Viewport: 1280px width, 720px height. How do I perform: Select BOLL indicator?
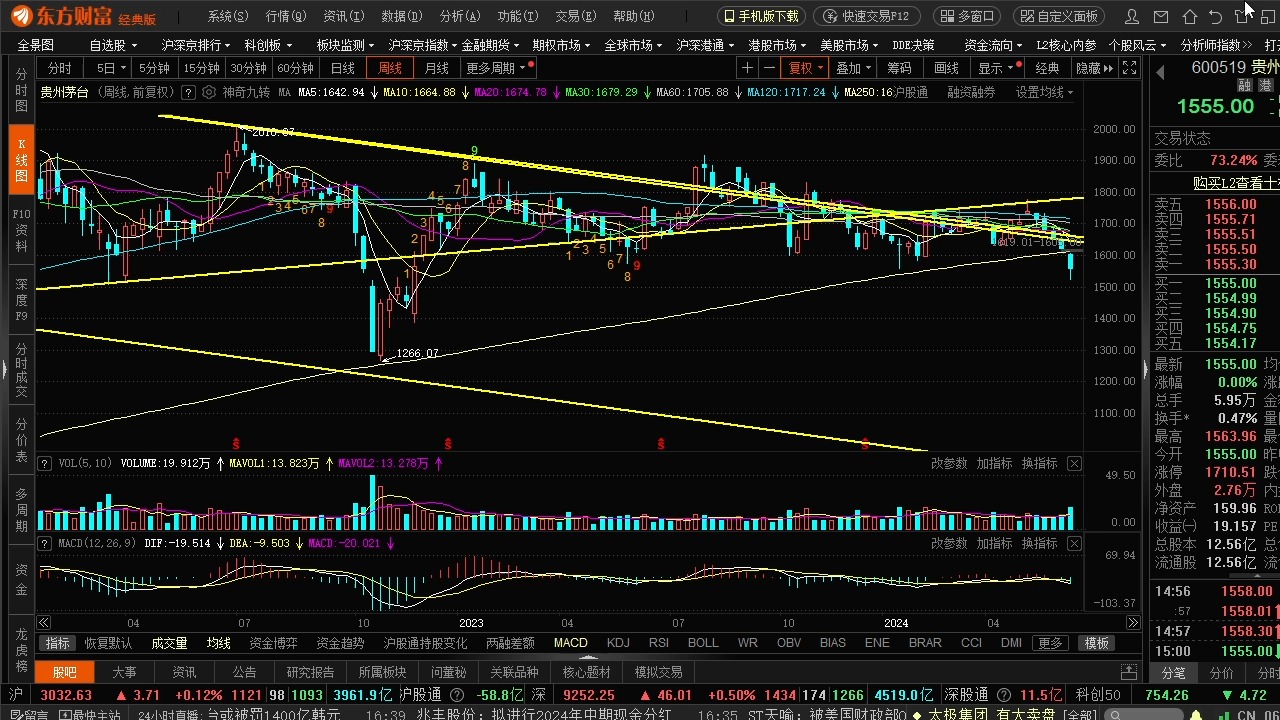coord(703,643)
